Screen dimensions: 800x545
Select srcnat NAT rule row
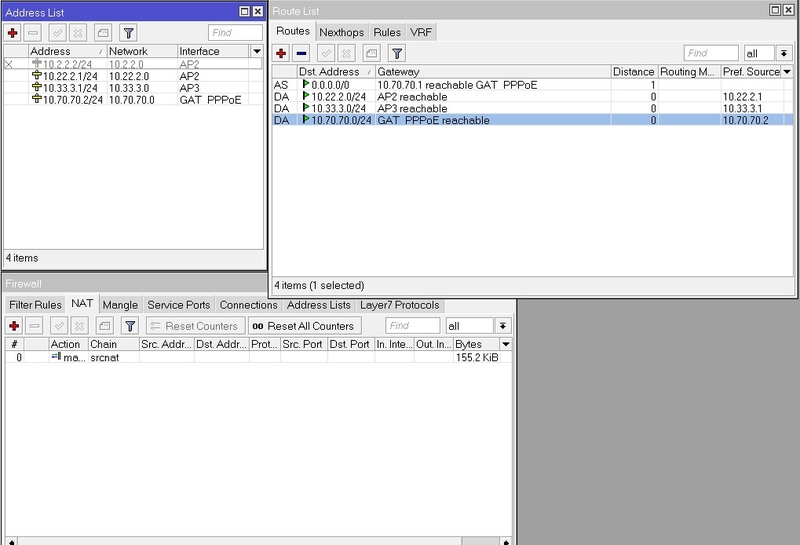(258, 357)
